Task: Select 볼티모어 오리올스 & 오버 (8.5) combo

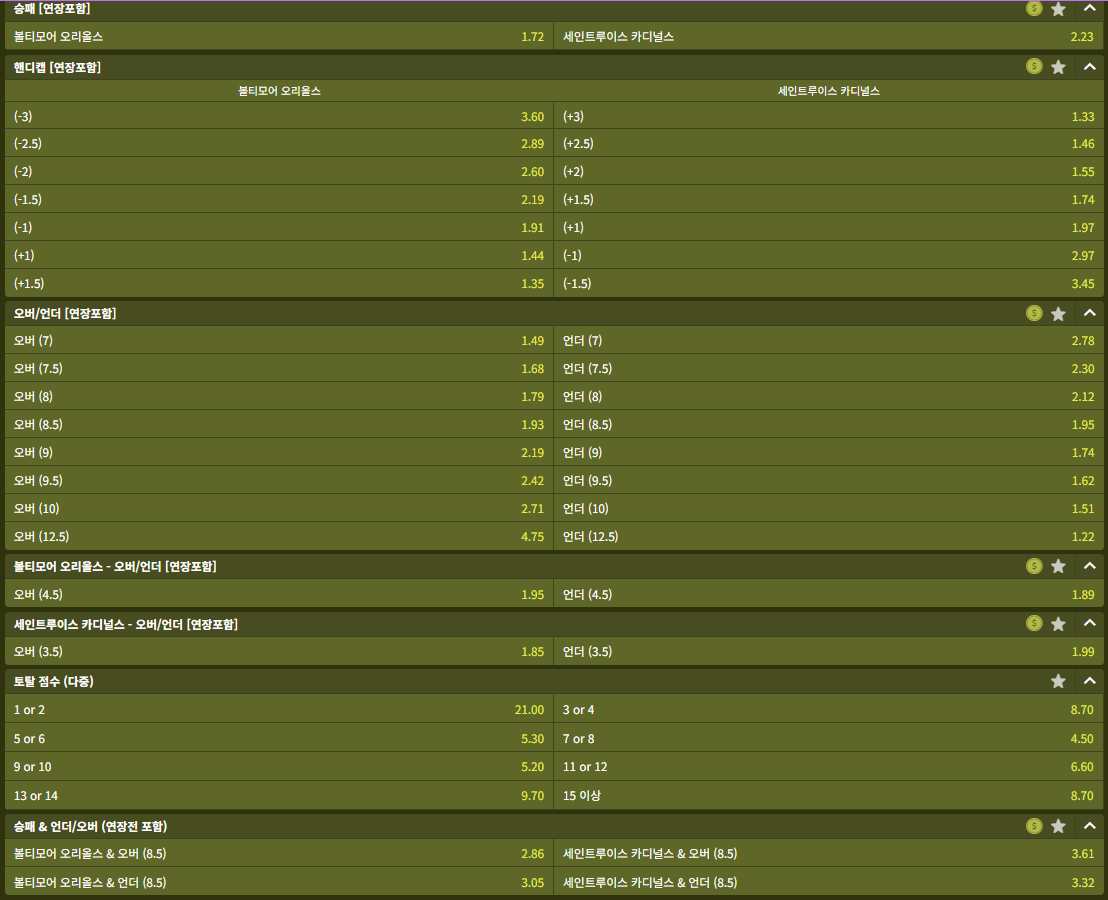Action: (279, 853)
